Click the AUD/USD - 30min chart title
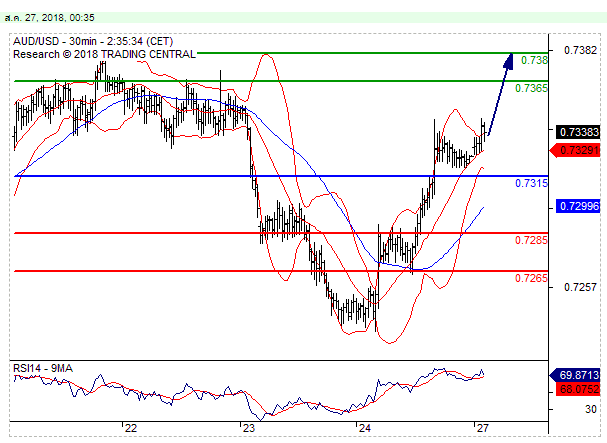The image size is (607, 443). coord(93,41)
